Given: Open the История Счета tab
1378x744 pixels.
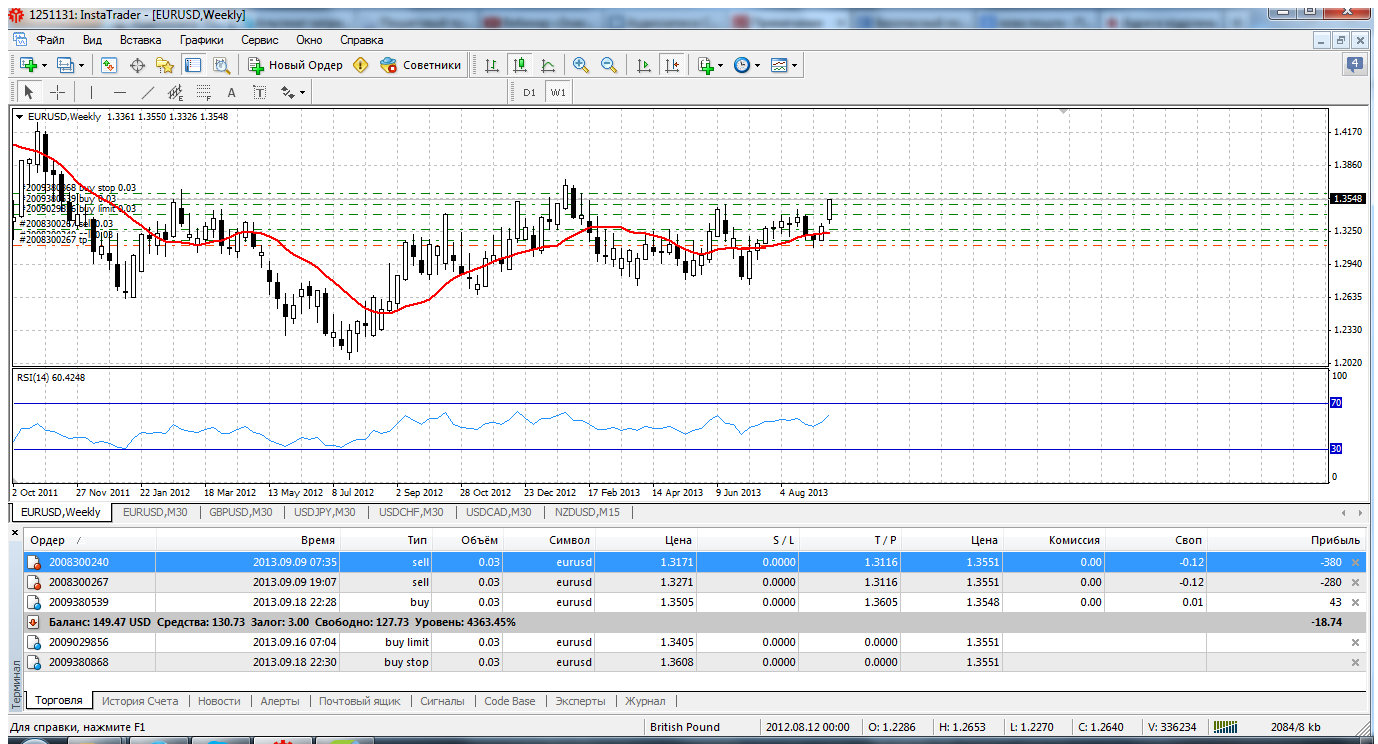Looking at the screenshot, I should click(140, 701).
